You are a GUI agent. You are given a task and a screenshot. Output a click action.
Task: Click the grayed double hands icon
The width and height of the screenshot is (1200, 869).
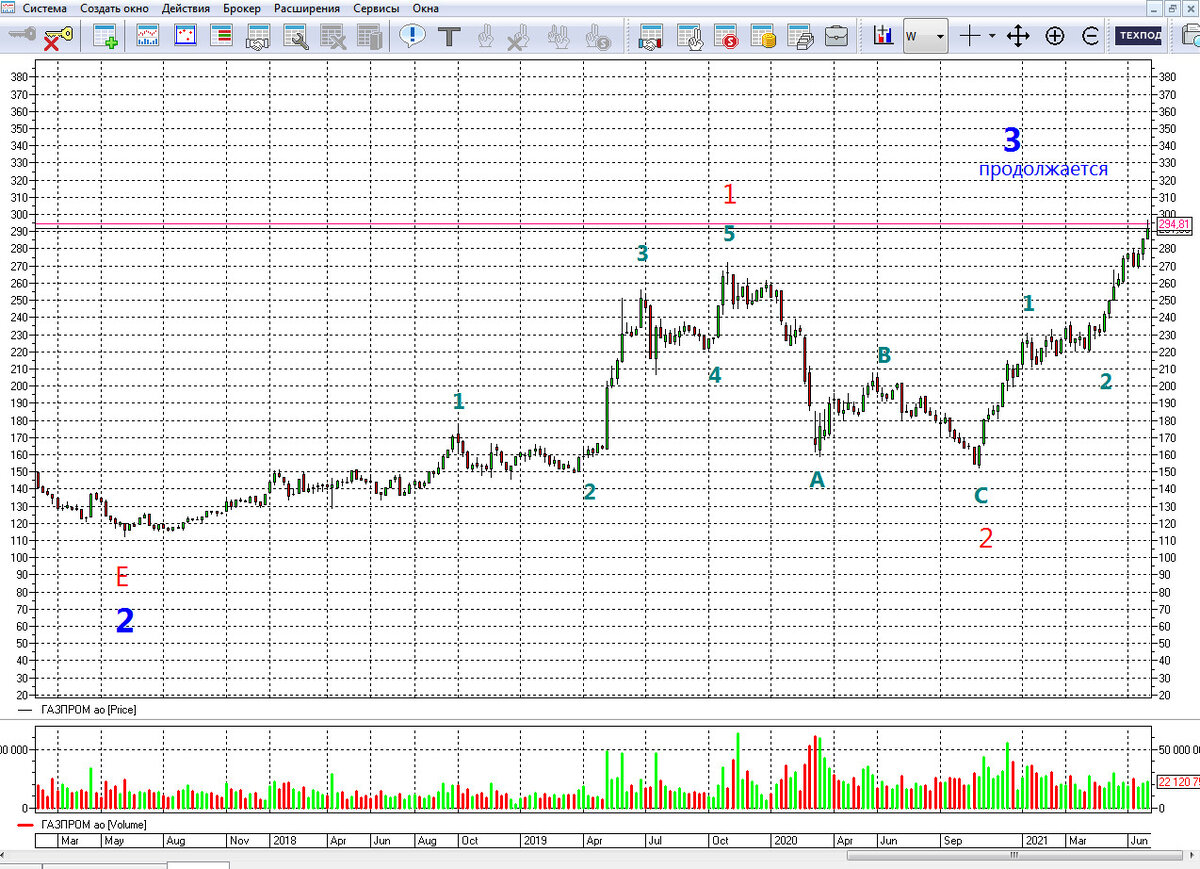559,38
